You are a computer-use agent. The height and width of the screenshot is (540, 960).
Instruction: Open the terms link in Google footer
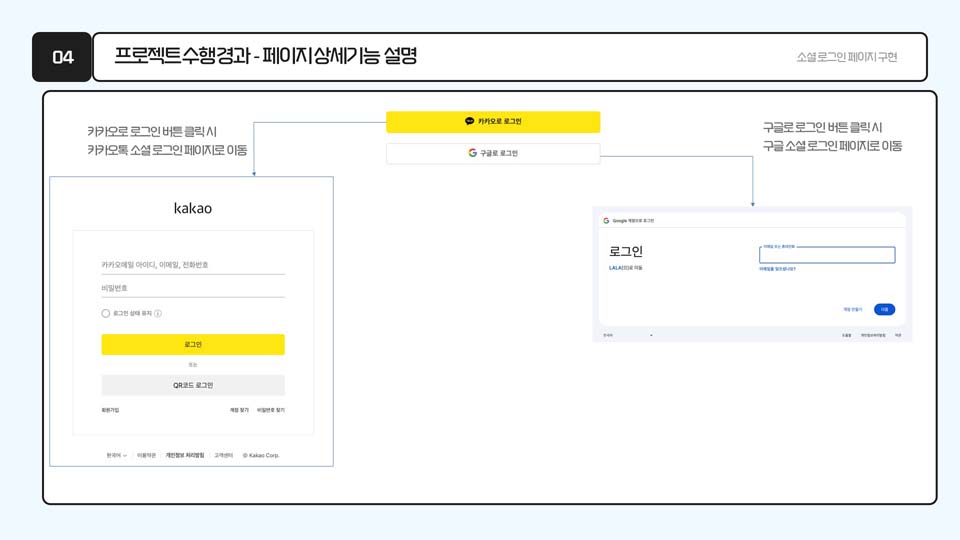point(898,336)
